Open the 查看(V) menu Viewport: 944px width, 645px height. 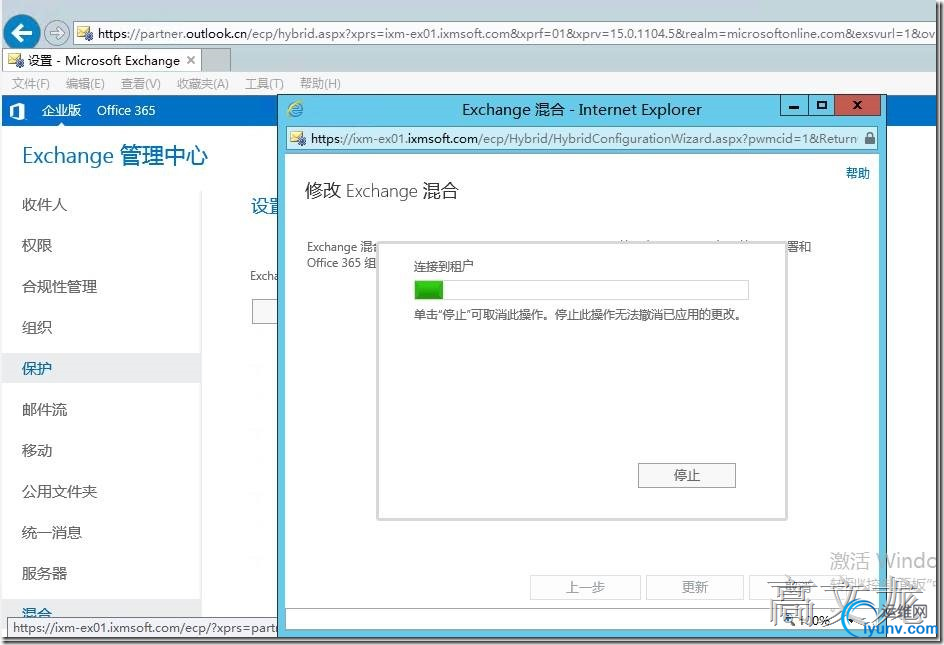[x=140, y=84]
